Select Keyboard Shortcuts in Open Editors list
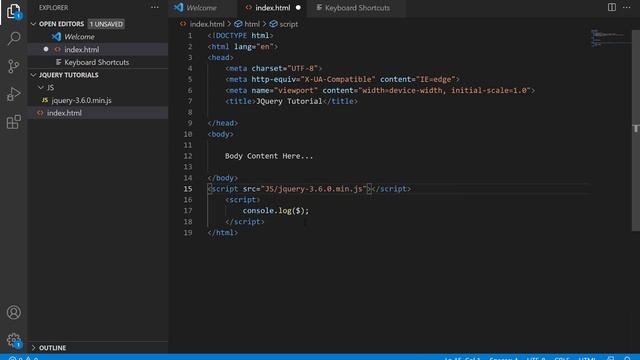640x360 pixels. [x=98, y=62]
